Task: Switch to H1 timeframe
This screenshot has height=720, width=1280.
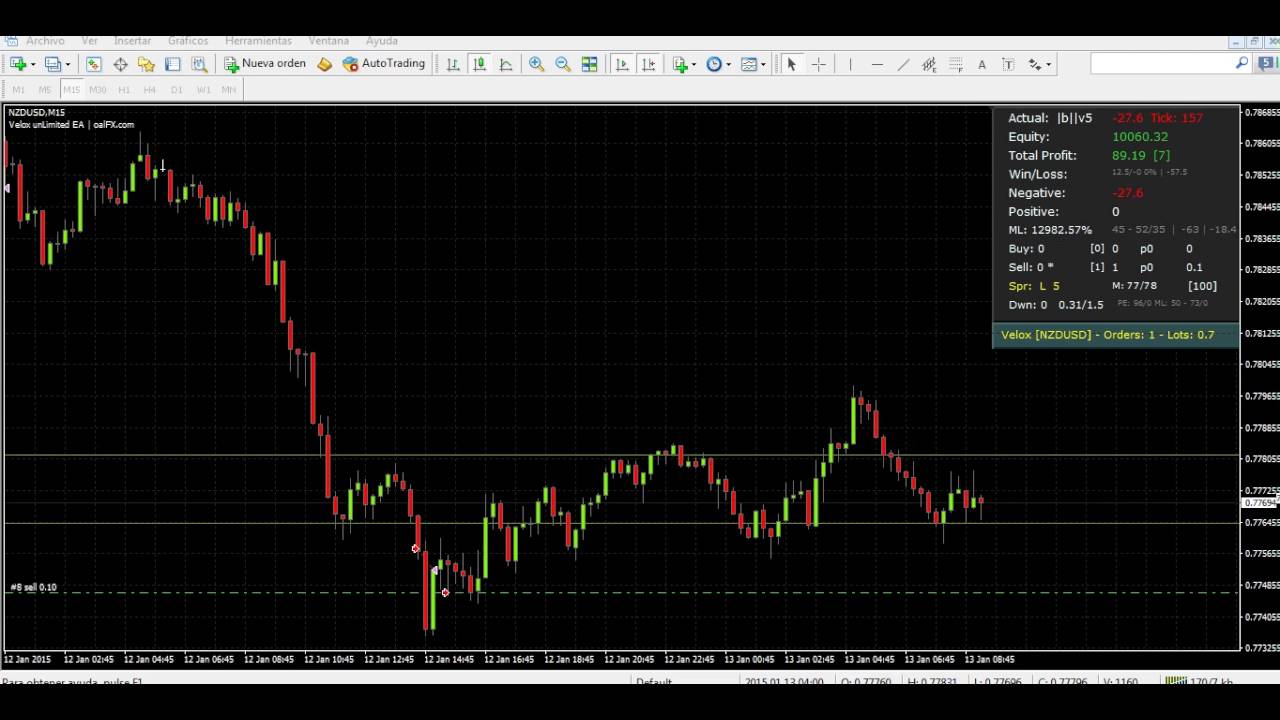Action: (x=124, y=89)
